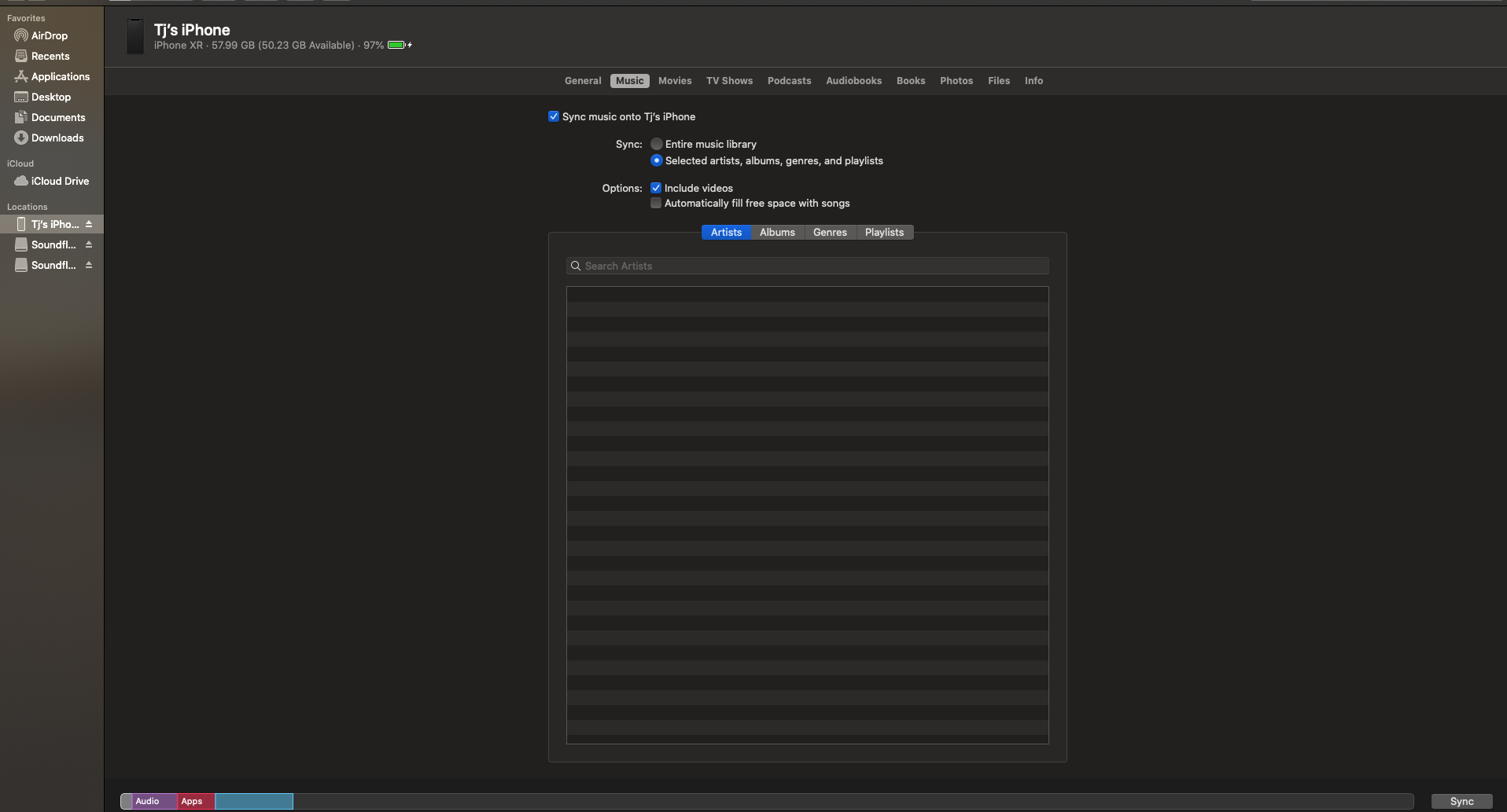Click the Recents sidebar icon
Viewport: 1507px width, 812px height.
click(x=21, y=56)
